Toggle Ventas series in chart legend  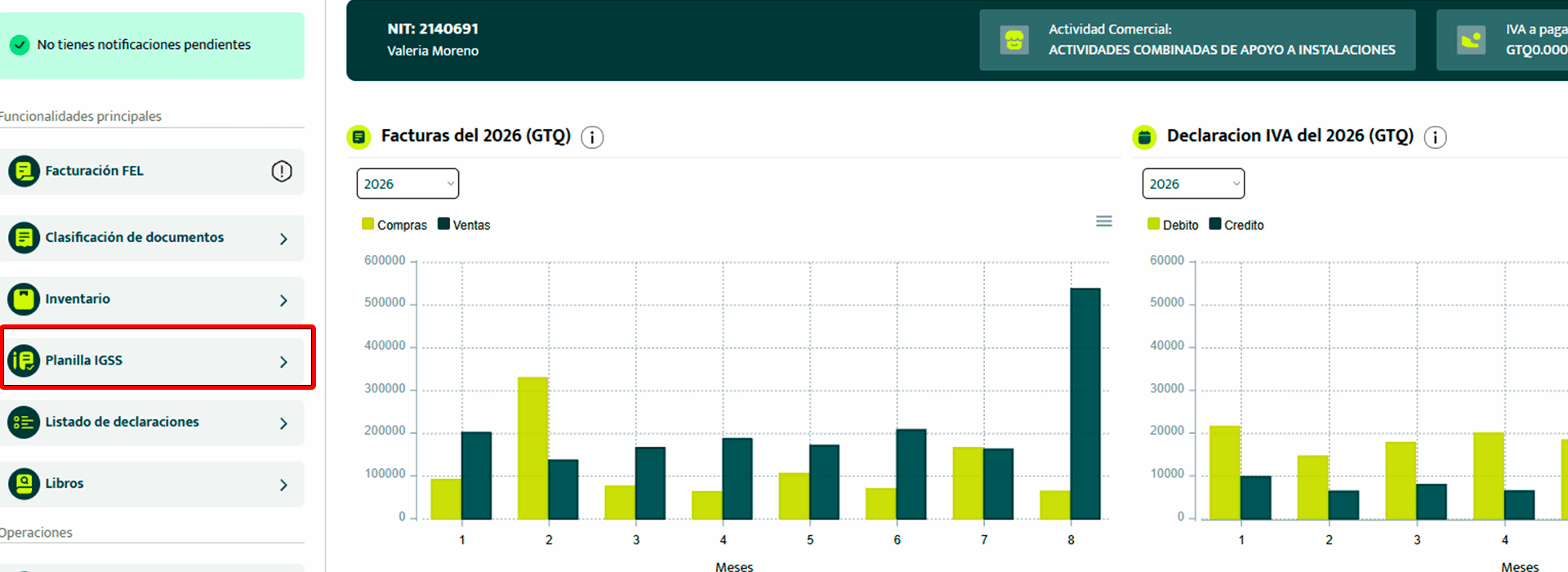464,225
